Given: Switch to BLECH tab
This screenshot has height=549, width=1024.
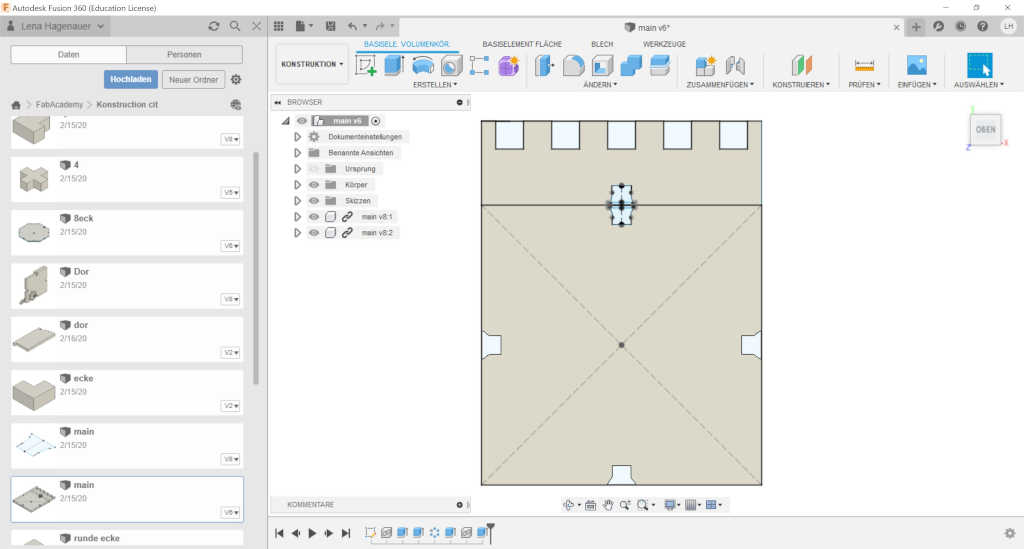Looking at the screenshot, I should tap(602, 44).
